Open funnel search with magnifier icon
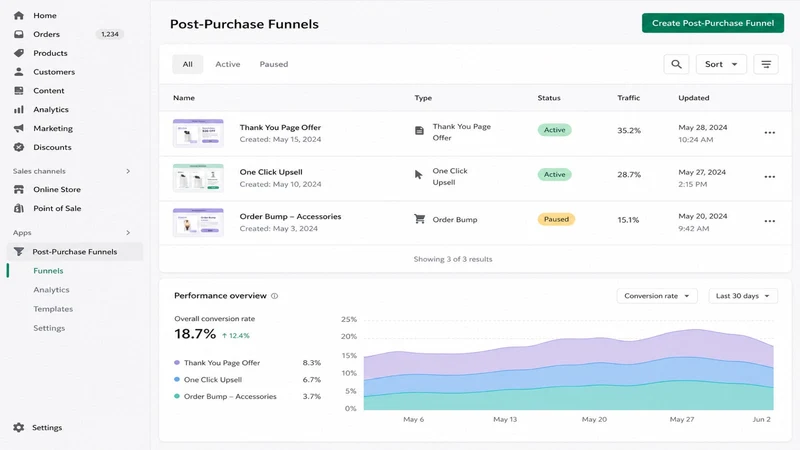The height and width of the screenshot is (450, 800). pyautogui.click(x=676, y=64)
